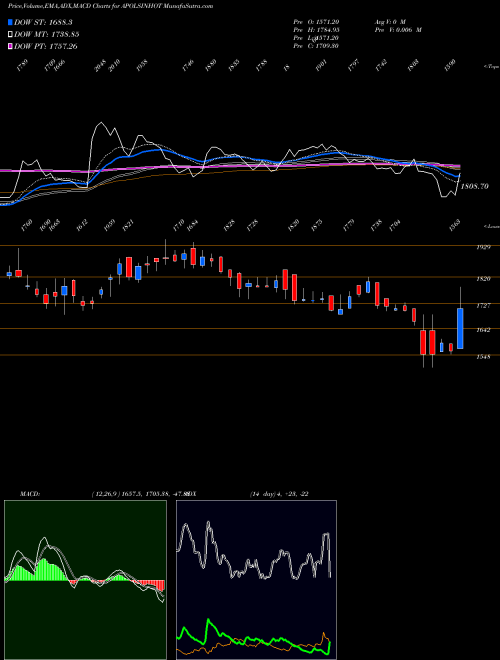Viewport: 500px width, 660px height.
Task: Click the chart title mentioning APOLSINHOT MunafaSutra.com
Action: [110, 6]
